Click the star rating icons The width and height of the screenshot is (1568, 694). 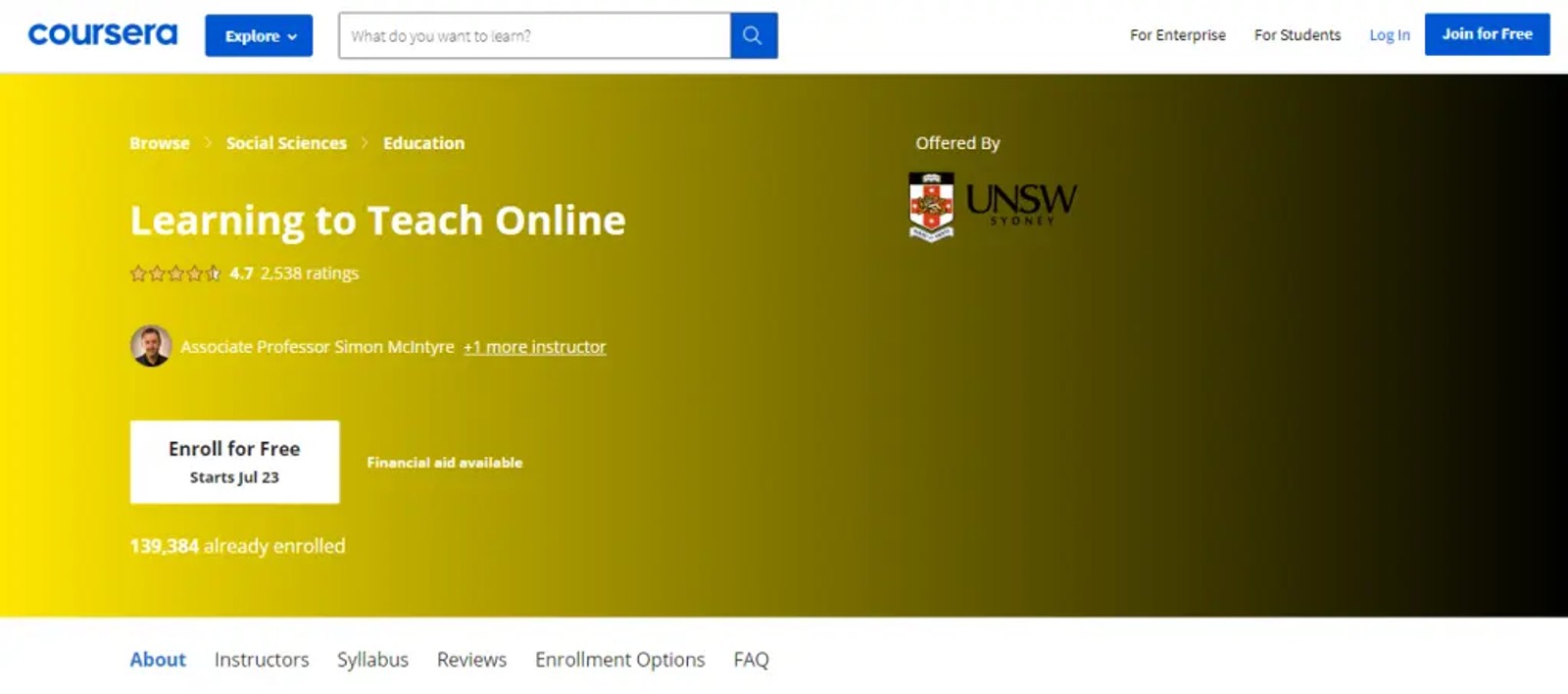coord(175,273)
